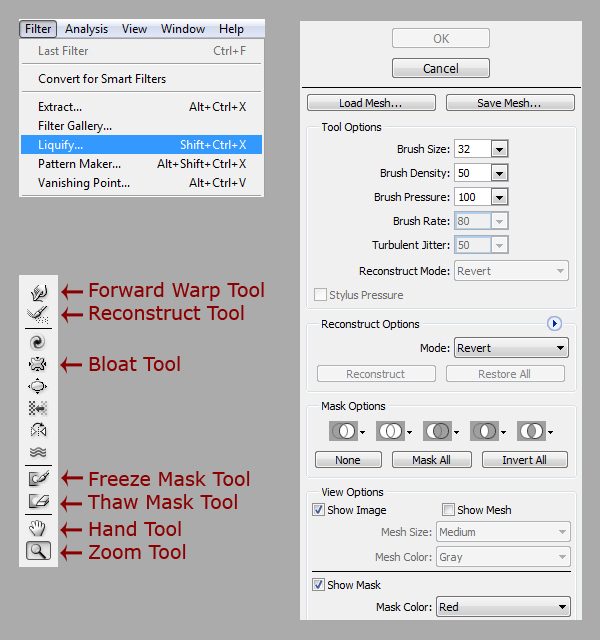Choose Liquify... from the Filter menu
Viewport: 600px width, 640px height.
point(142,144)
